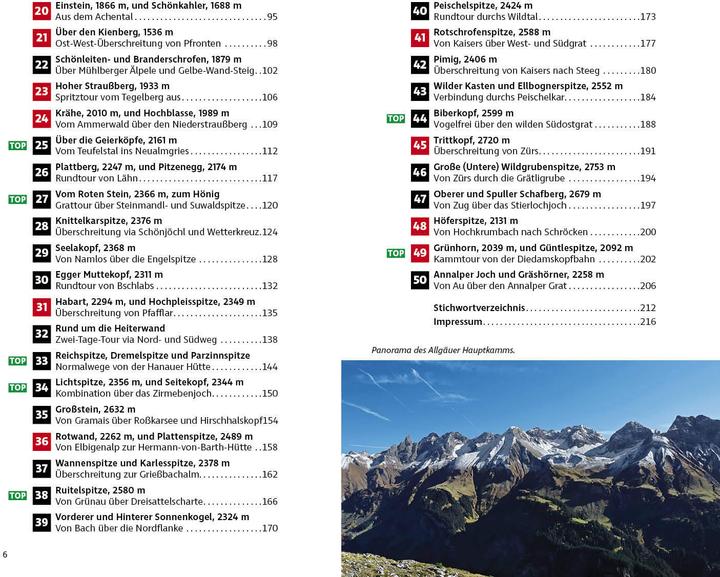This screenshot has width=720, height=577.
Task: Click the black number 33 tour badge
Action: [41, 361]
